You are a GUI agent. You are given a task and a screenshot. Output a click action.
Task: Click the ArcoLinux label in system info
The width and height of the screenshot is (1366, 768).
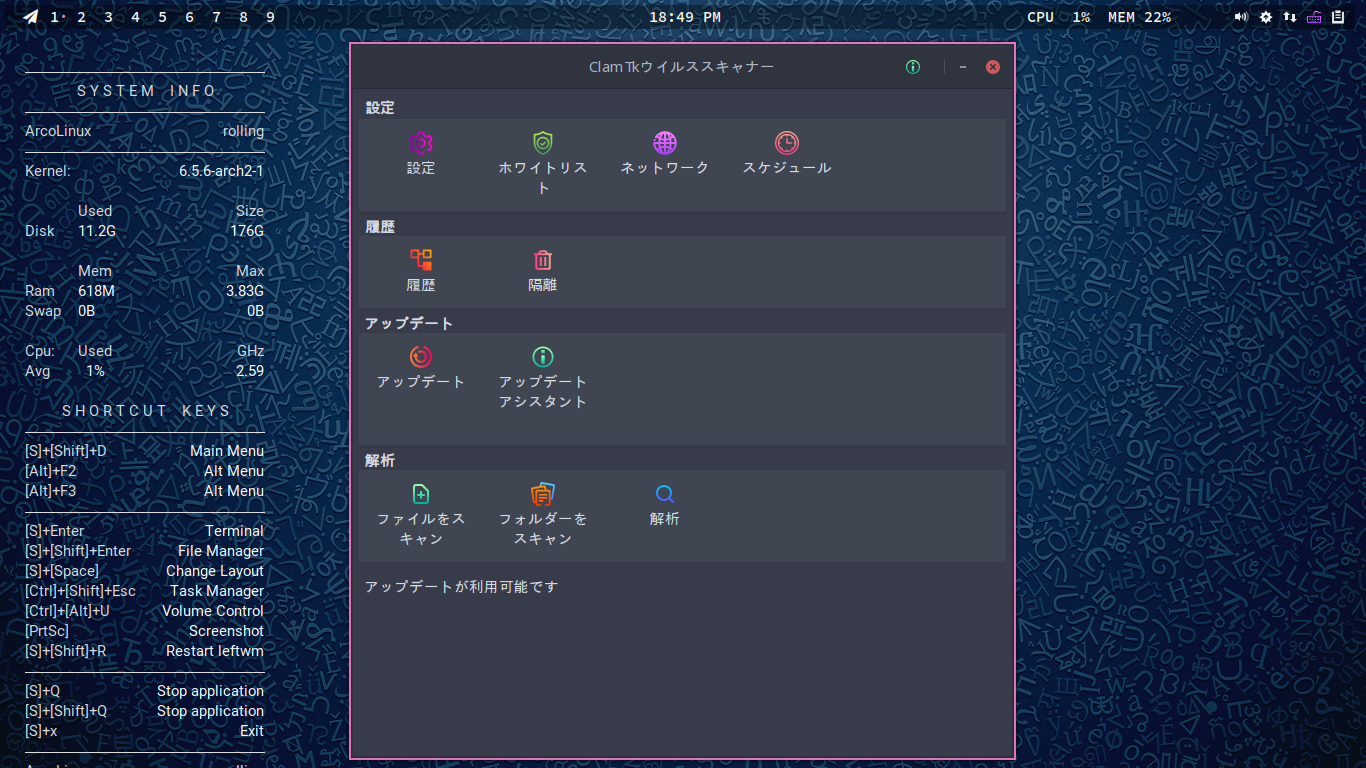tap(58, 131)
